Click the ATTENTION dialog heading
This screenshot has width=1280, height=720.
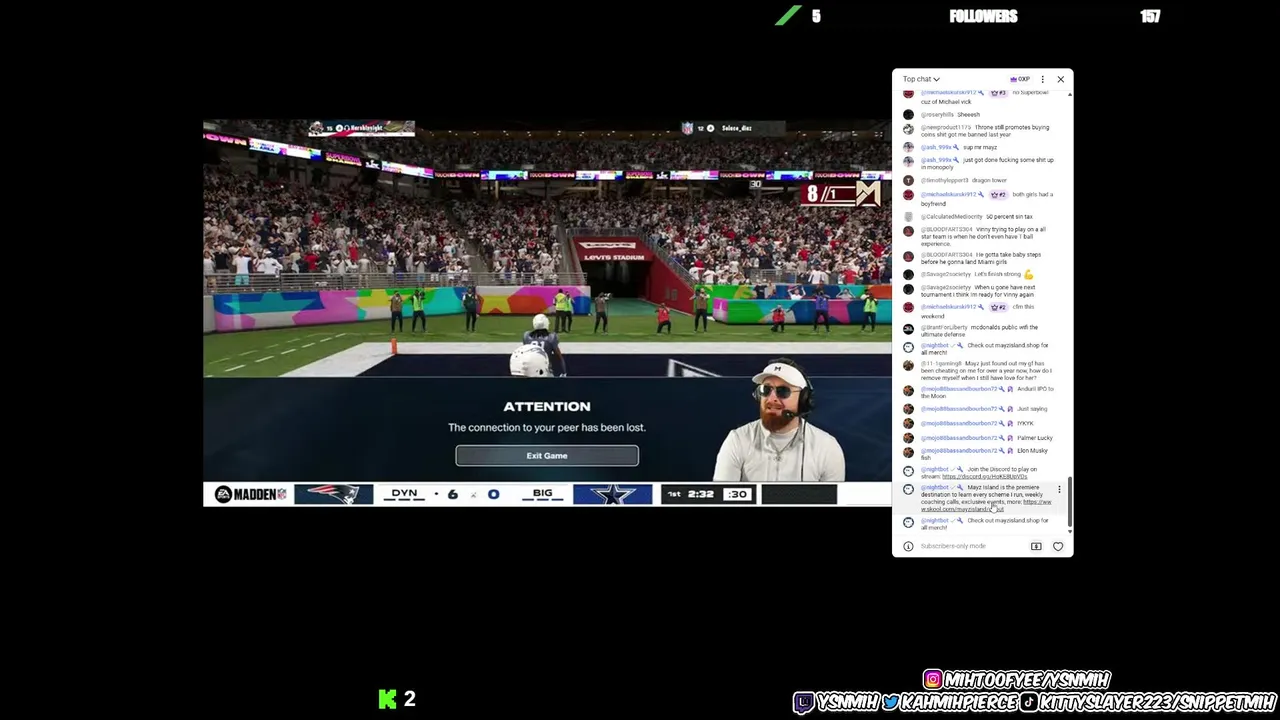(547, 406)
